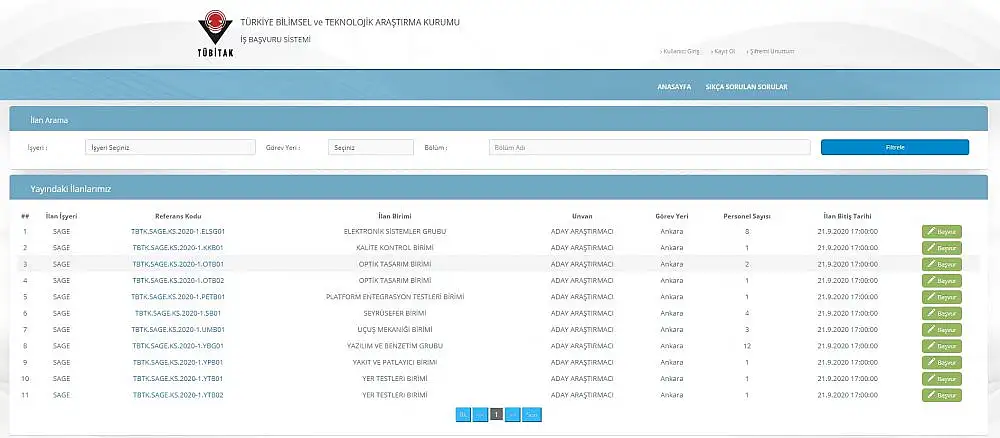This screenshot has width=1000, height=438.
Task: Focus the Bölüm Adı input field
Action: coord(650,147)
